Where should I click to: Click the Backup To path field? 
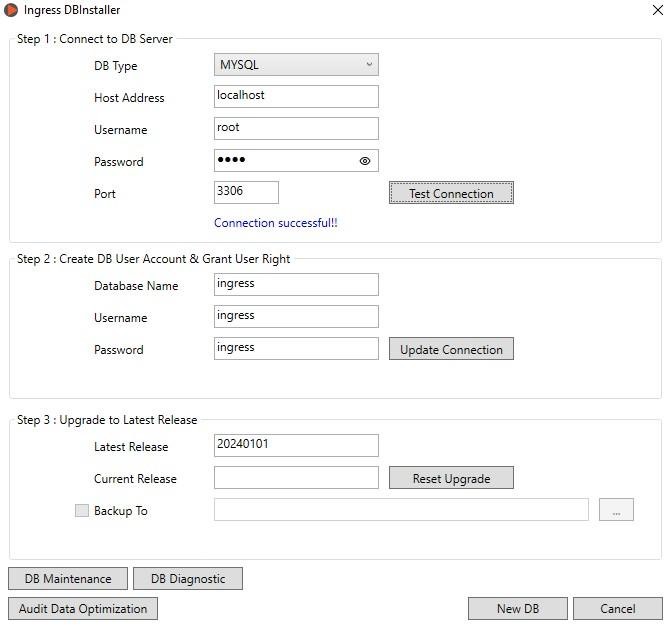point(401,509)
